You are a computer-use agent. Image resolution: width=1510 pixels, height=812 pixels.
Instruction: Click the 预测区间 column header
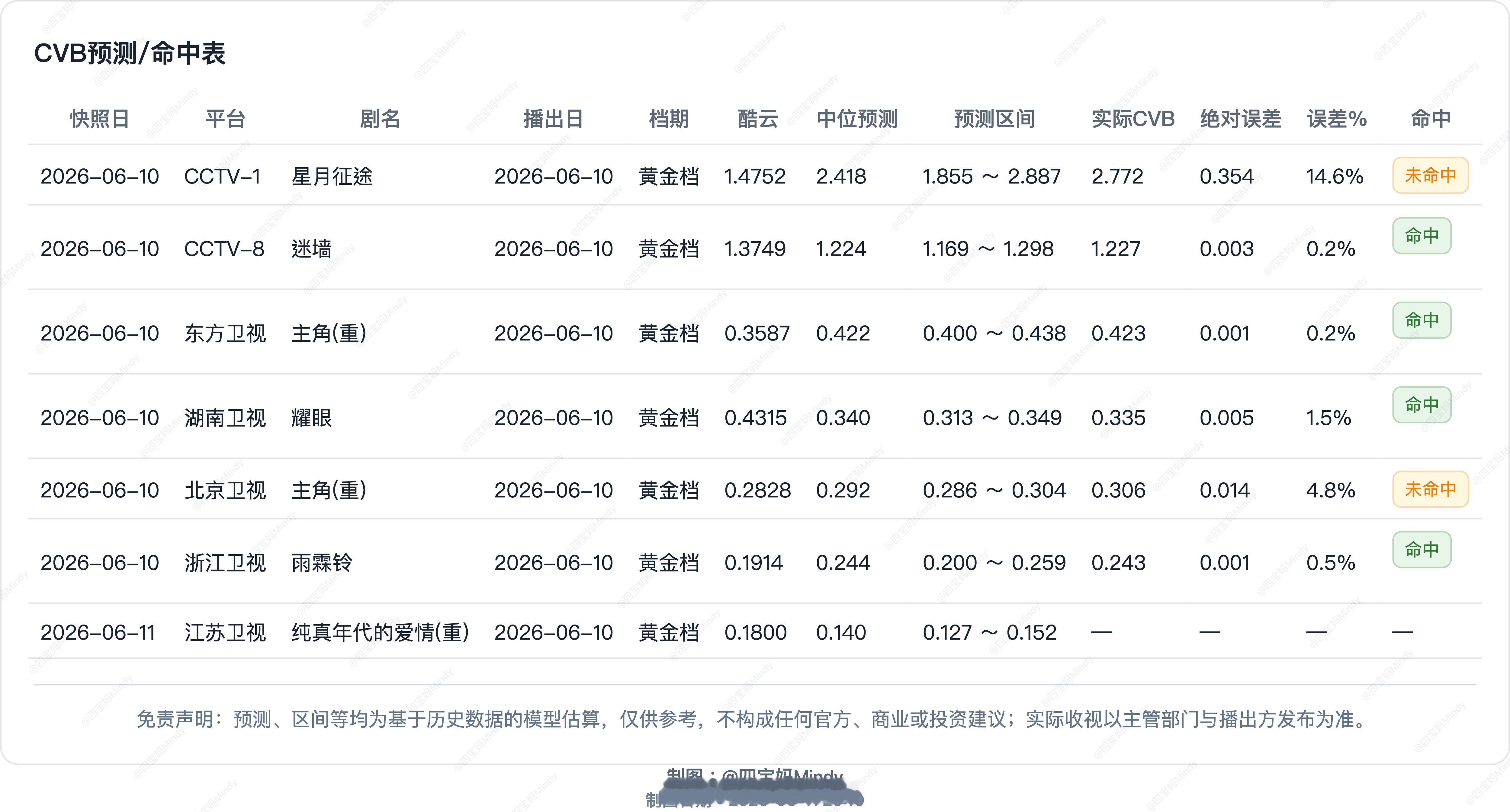coord(995,119)
